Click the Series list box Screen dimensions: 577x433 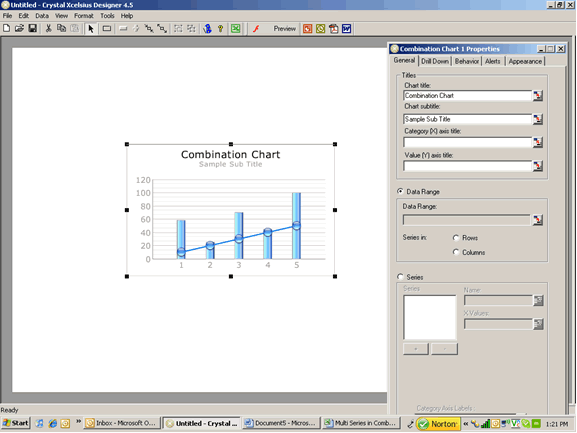tap(429, 317)
